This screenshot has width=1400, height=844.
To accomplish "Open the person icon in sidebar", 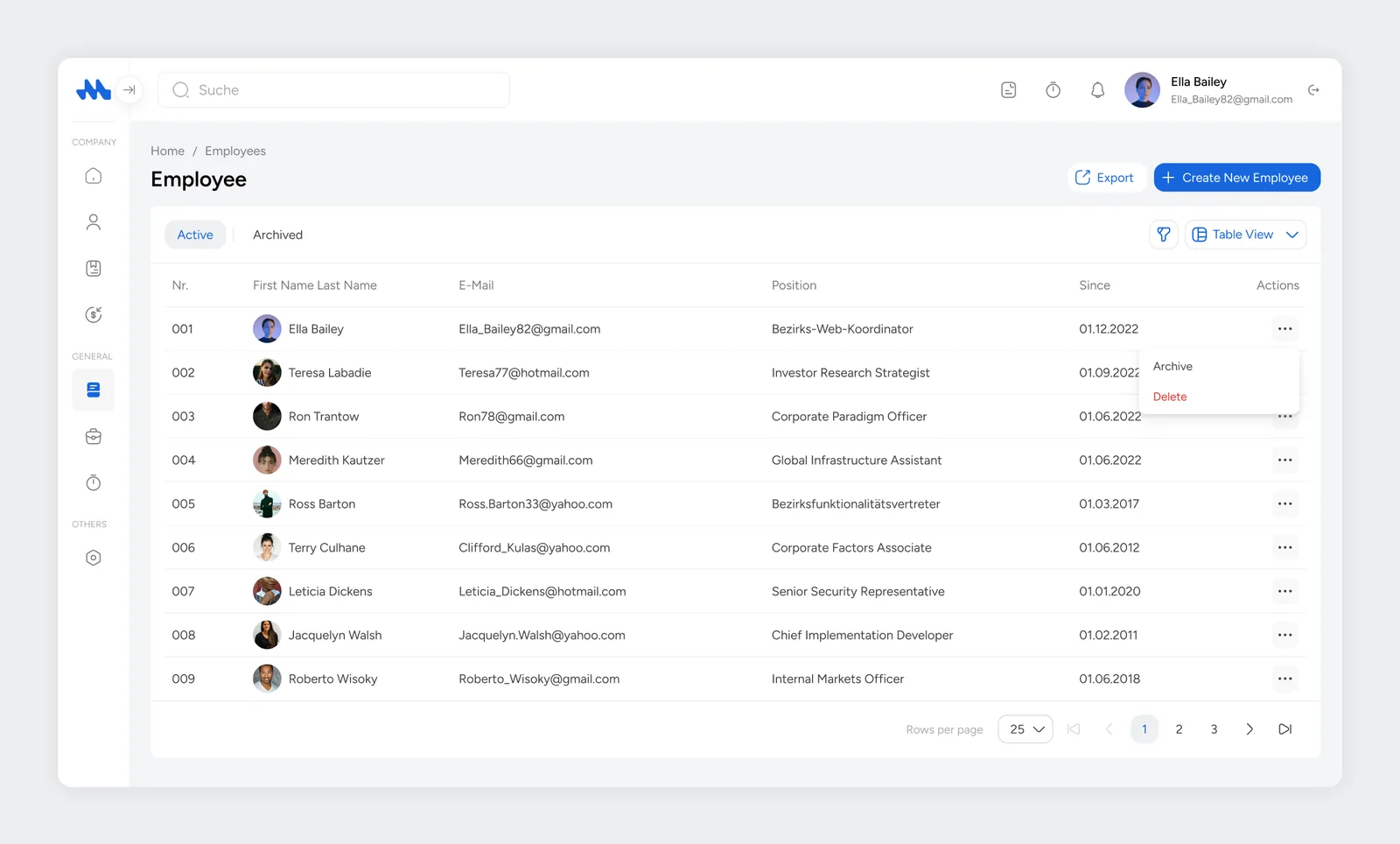I will pyautogui.click(x=94, y=222).
